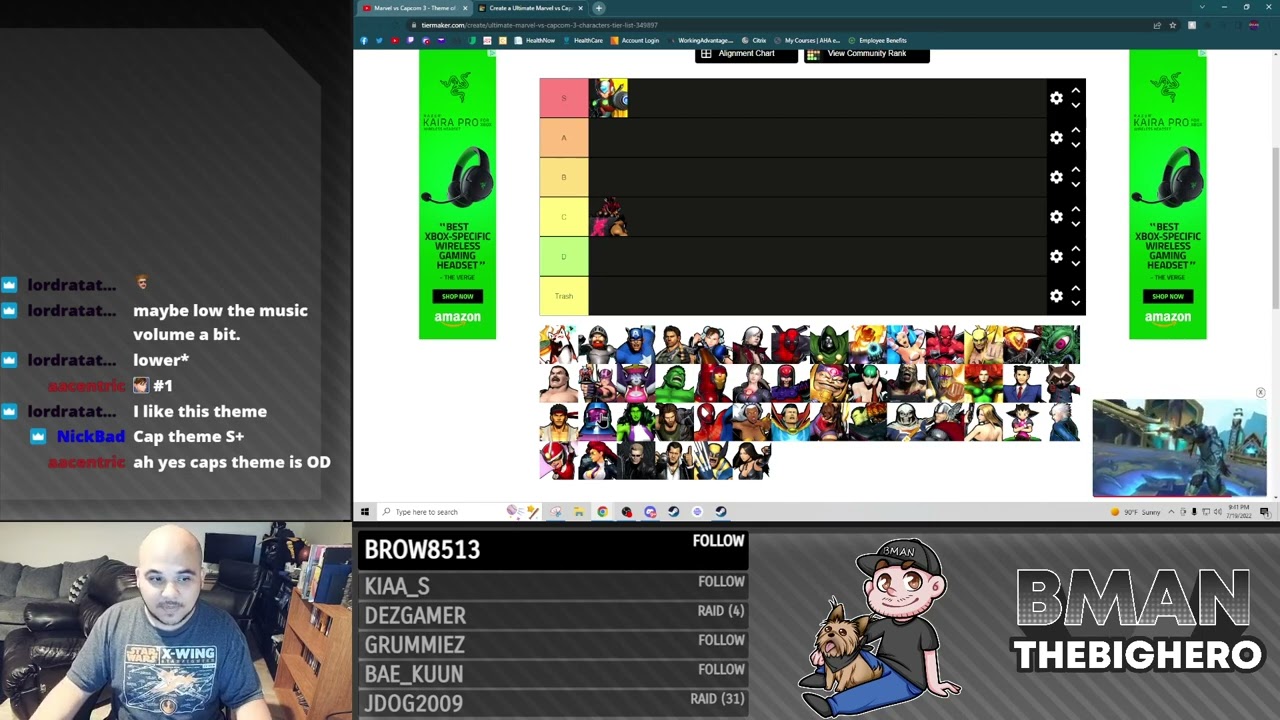The height and width of the screenshot is (720, 1280).
Task: Select the Amaterasu character portrait
Action: pos(558,344)
